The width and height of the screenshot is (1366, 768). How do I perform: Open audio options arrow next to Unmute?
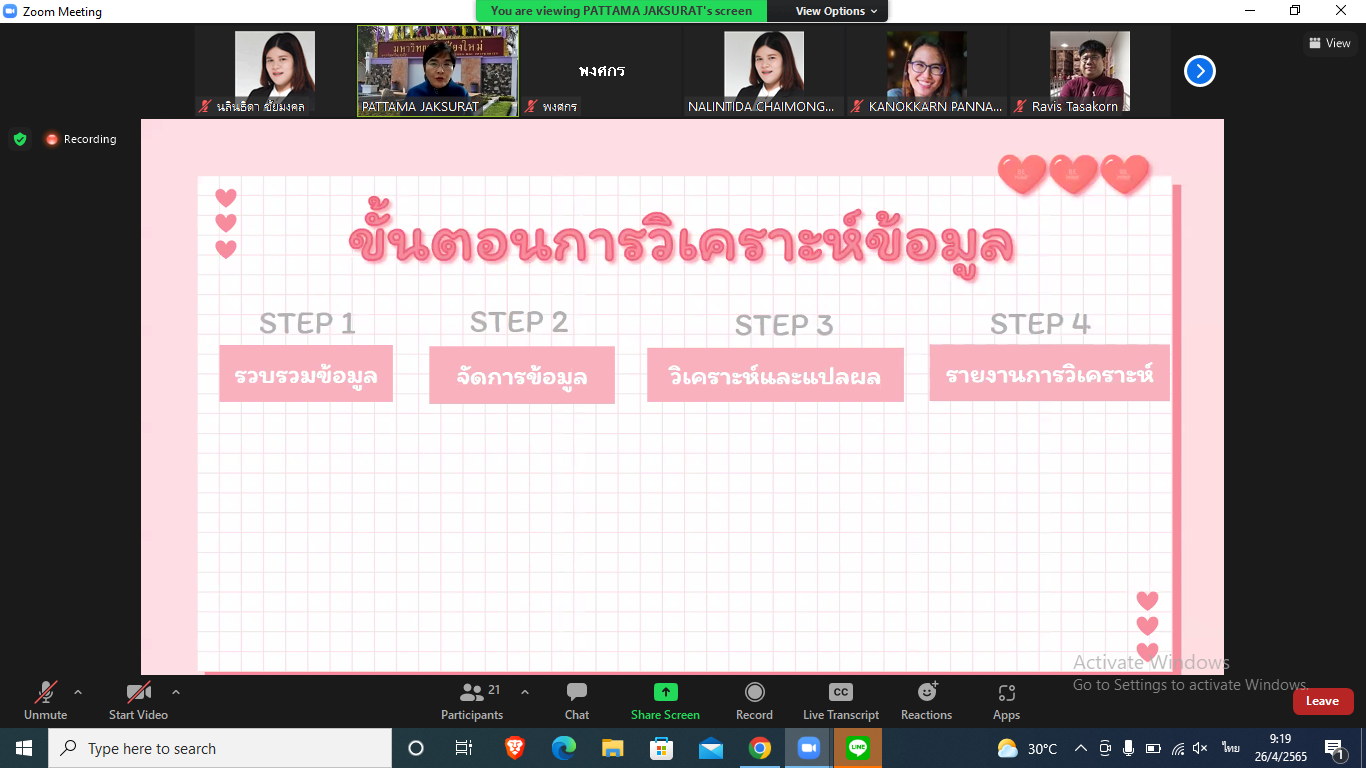coord(78,692)
